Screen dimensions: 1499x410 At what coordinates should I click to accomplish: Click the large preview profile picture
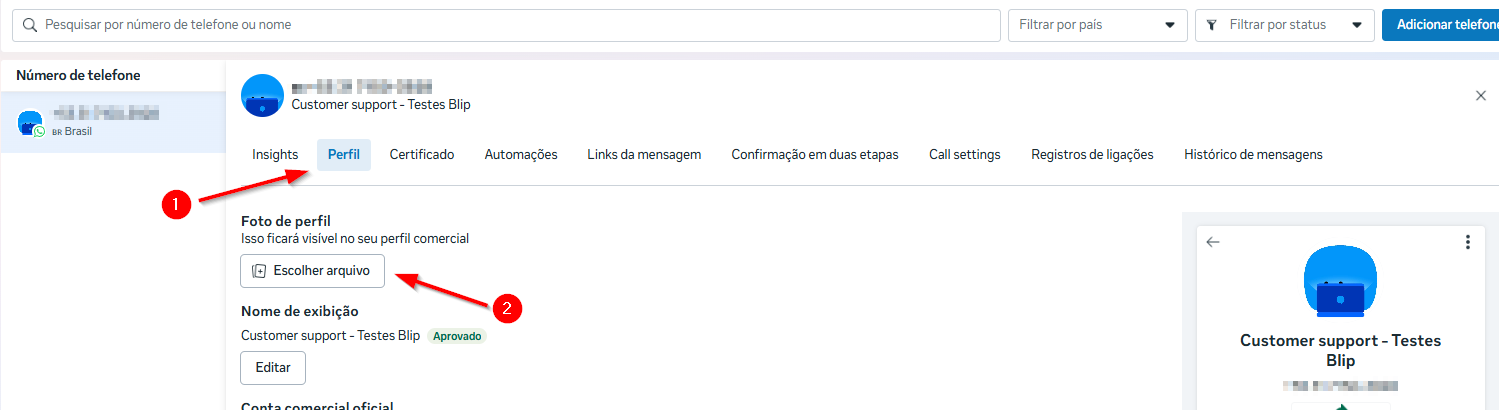click(x=1340, y=282)
